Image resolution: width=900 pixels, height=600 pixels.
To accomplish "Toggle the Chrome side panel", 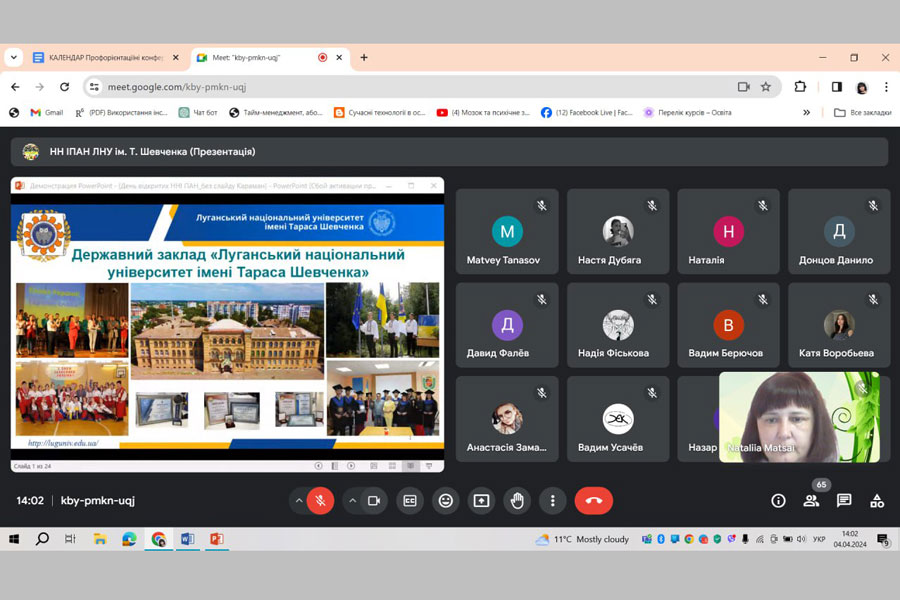I will (837, 87).
